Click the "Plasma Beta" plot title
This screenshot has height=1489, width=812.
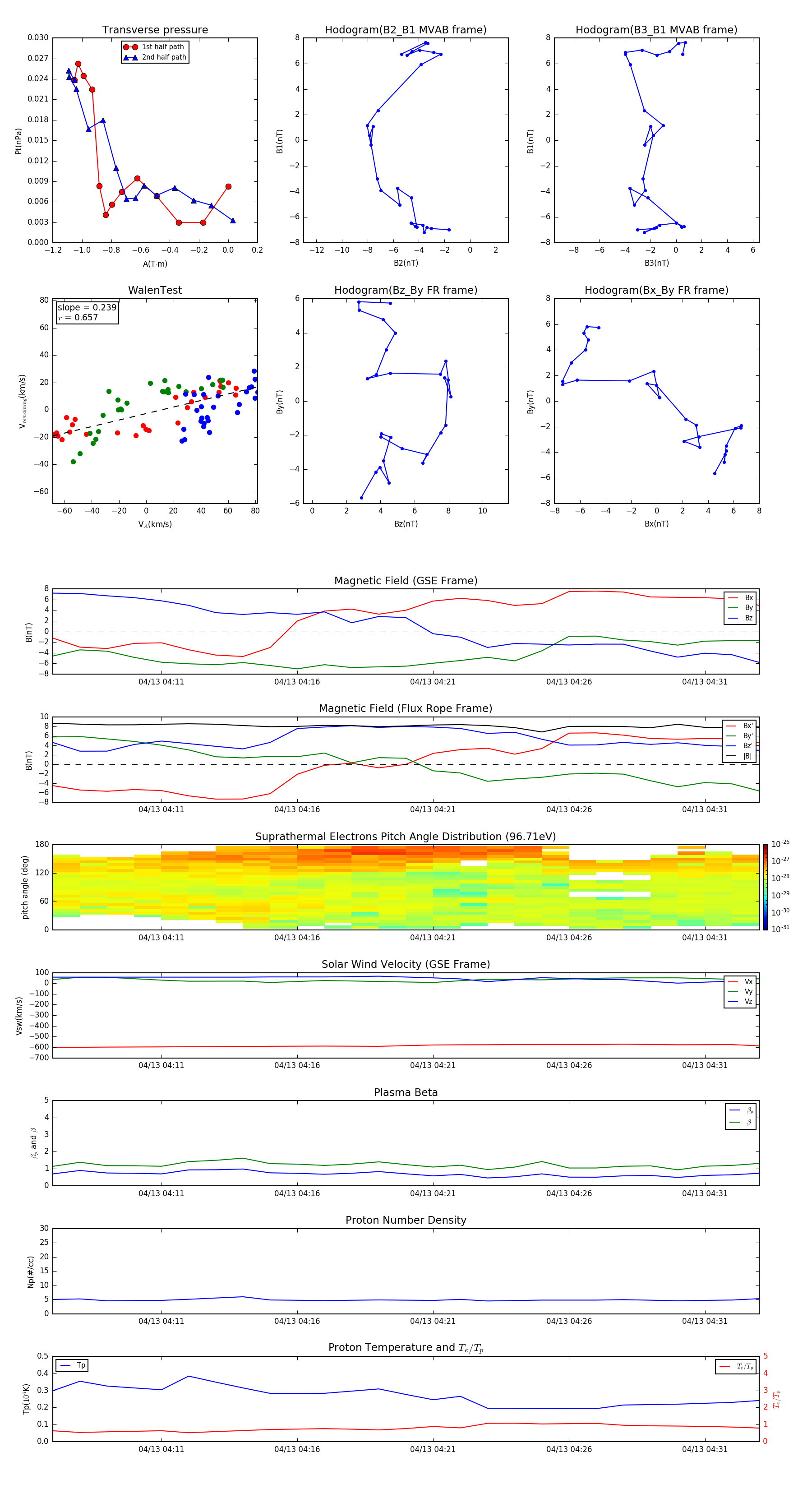pyautogui.click(x=406, y=1092)
